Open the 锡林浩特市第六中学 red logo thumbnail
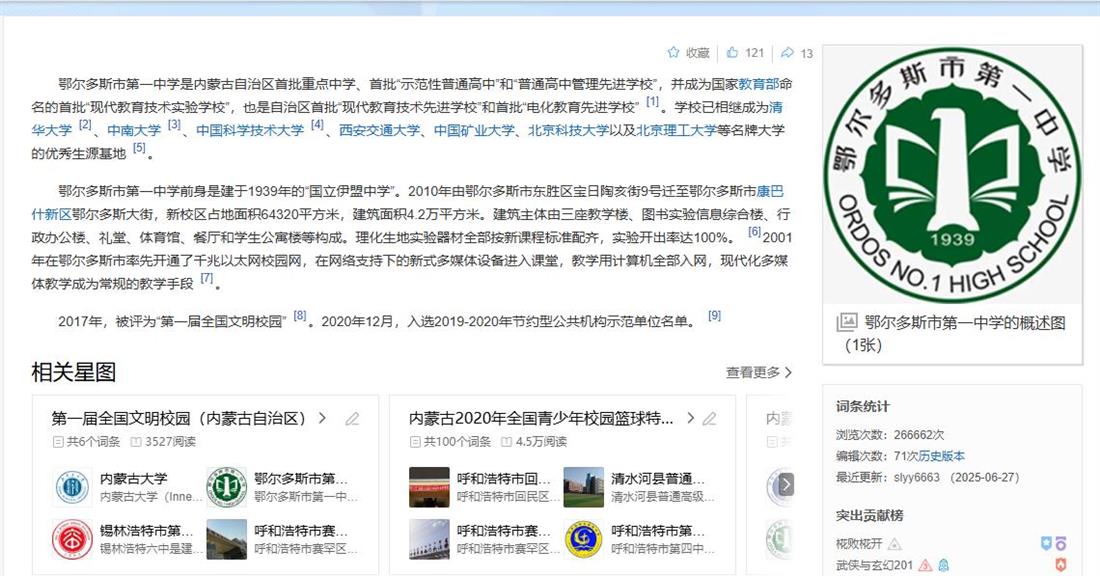The width and height of the screenshot is (1100, 576). point(72,539)
